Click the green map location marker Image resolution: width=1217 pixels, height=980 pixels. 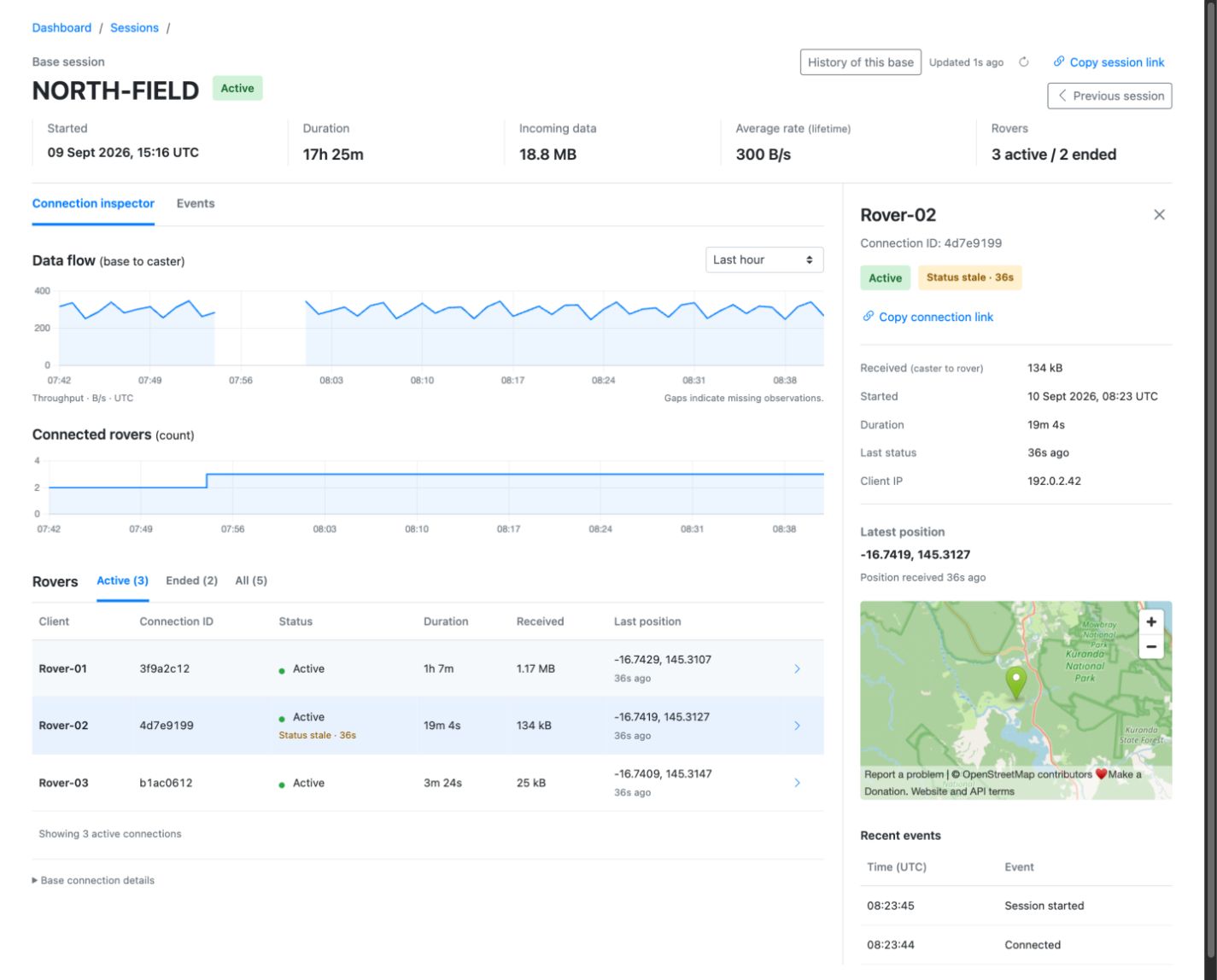coord(1015,684)
